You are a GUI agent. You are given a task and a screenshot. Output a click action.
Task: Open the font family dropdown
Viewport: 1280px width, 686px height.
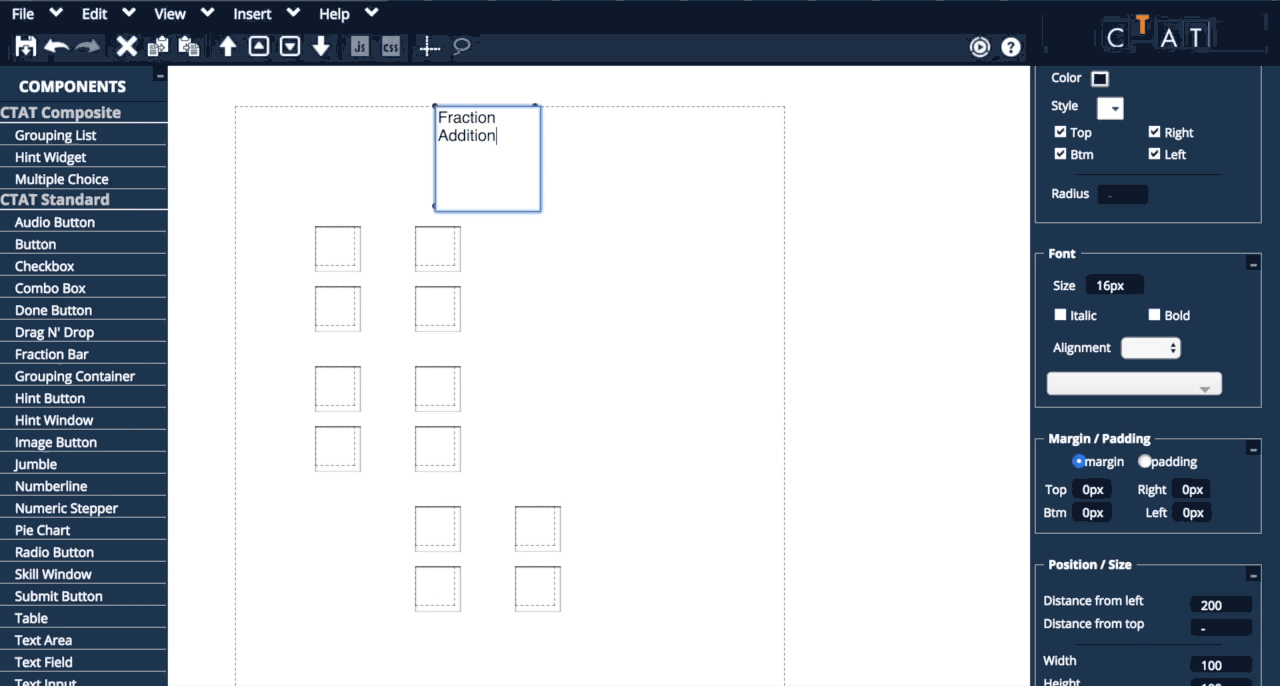pos(1133,383)
